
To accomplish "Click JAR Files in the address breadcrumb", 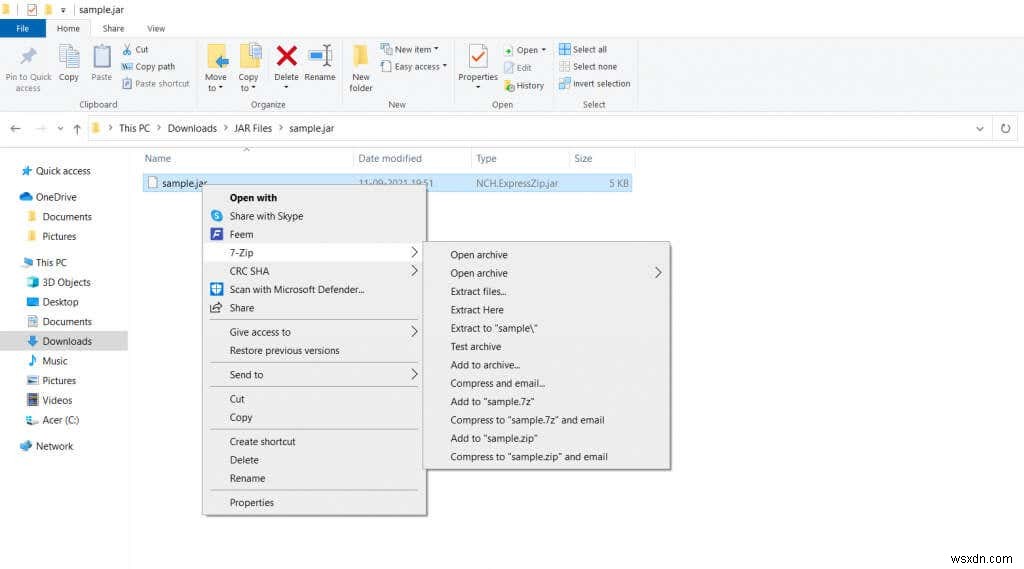I will point(253,129).
